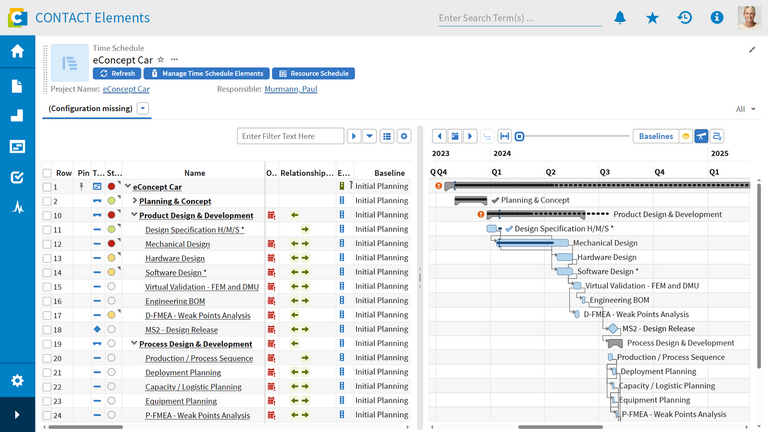
Task: Collapse the eConcept Car tree node
Action: pos(128,186)
